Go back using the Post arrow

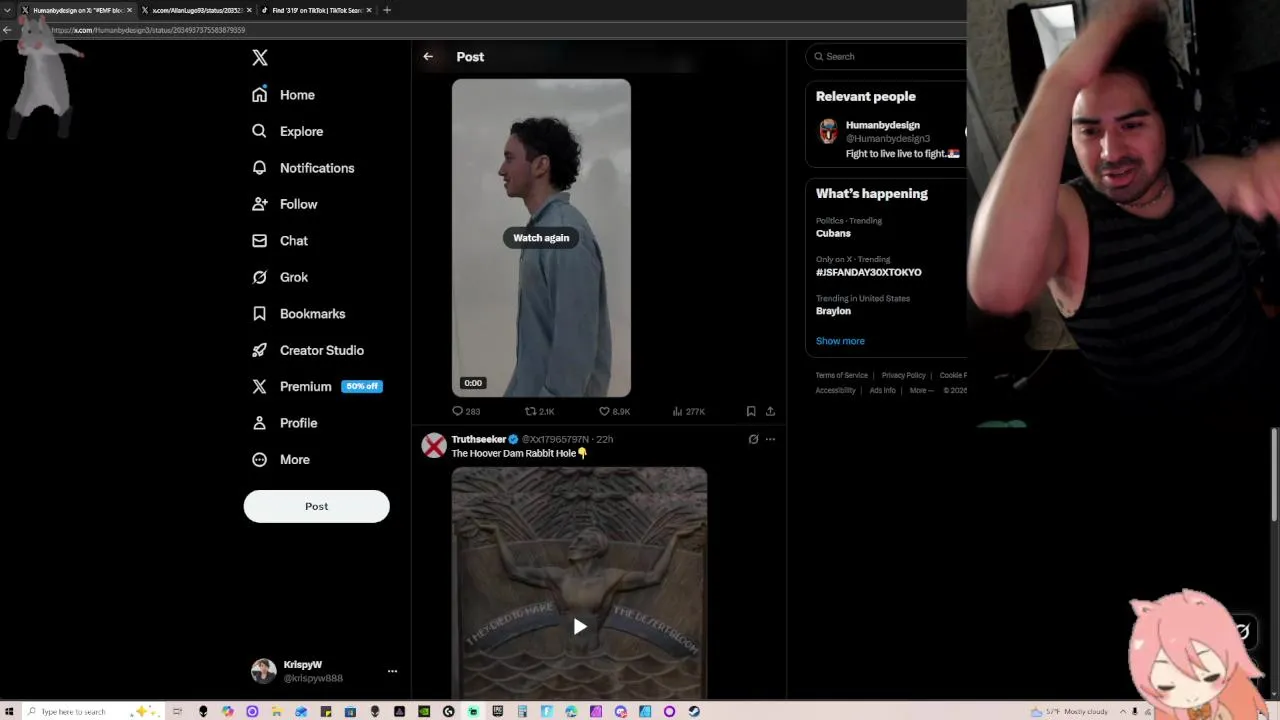(x=428, y=57)
